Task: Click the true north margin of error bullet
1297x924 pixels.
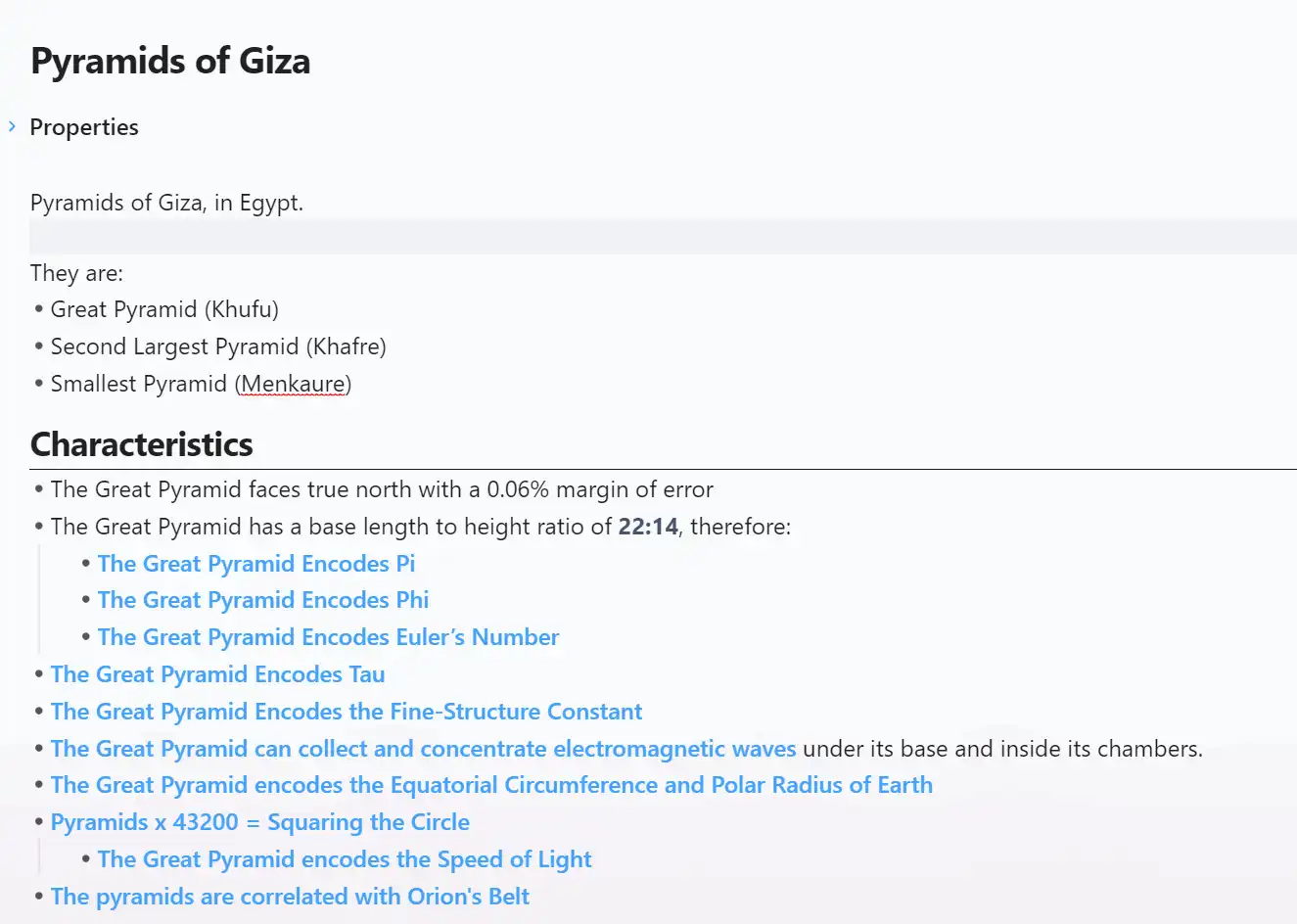Action: 382,489
